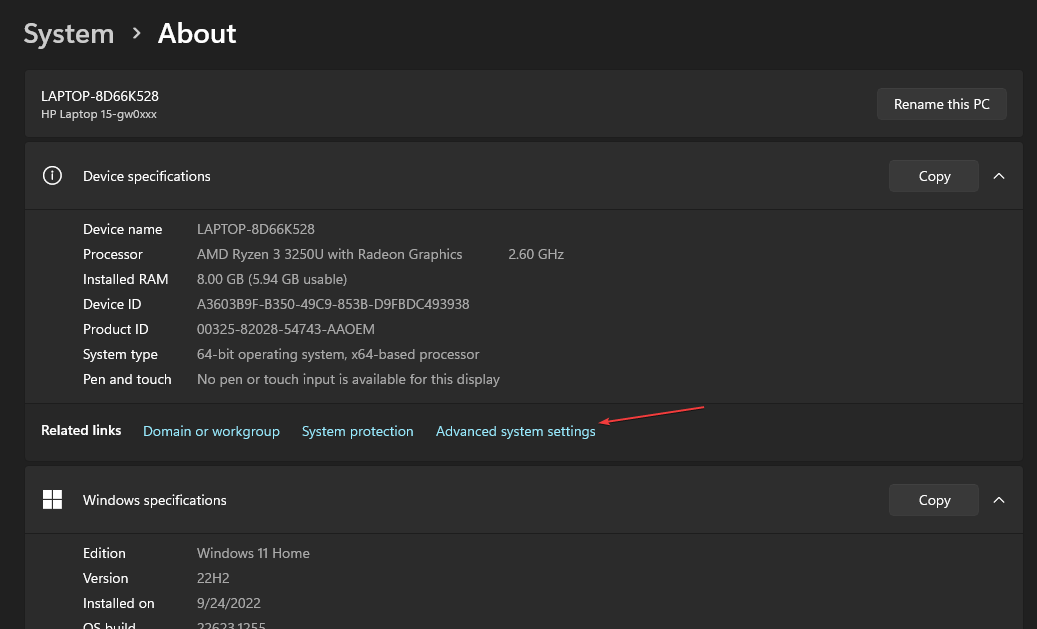Image resolution: width=1037 pixels, height=629 pixels.
Task: Click the 'Rename this PC' button
Action: (941, 103)
